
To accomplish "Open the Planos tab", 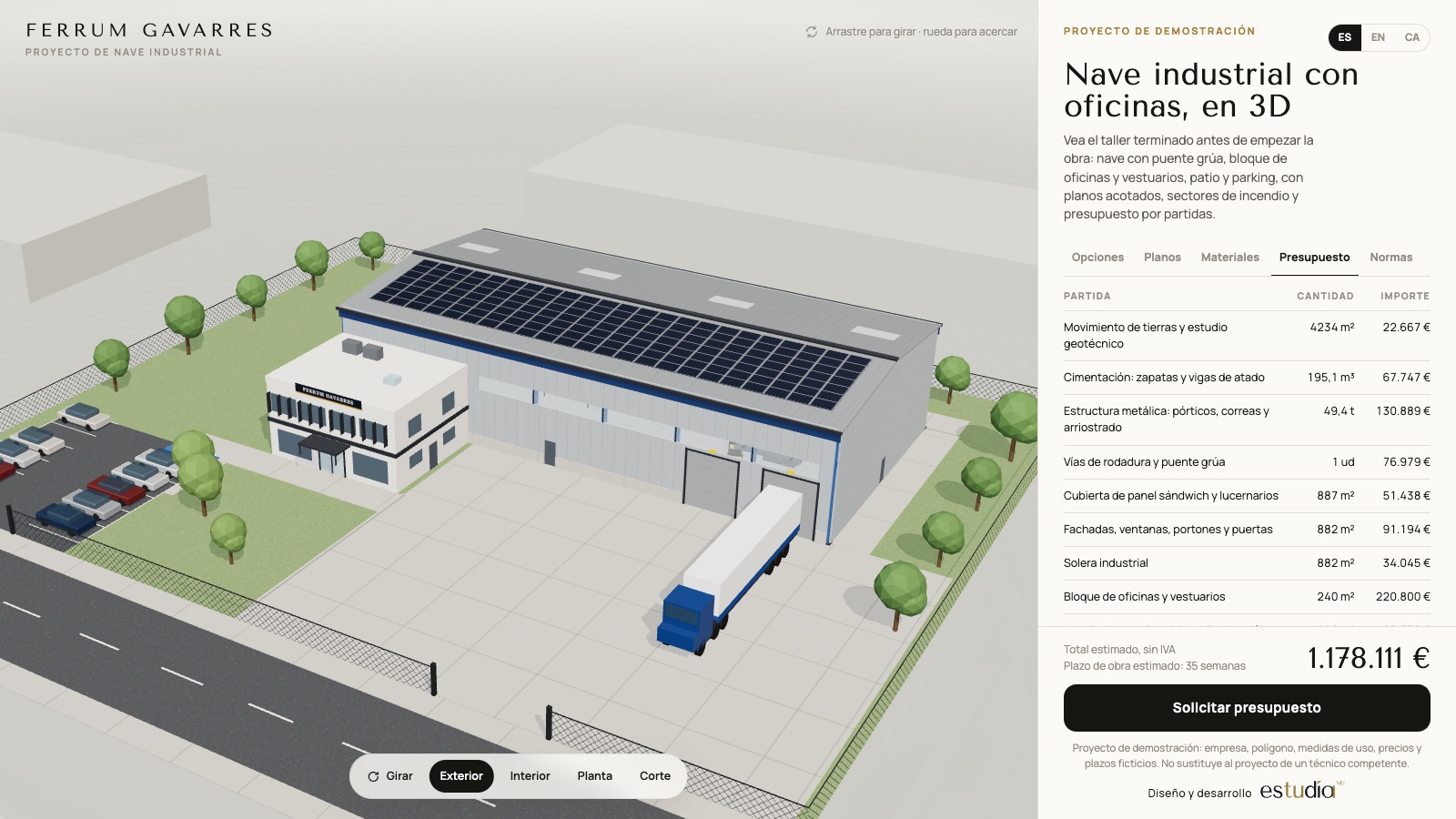I will 1162,258.
